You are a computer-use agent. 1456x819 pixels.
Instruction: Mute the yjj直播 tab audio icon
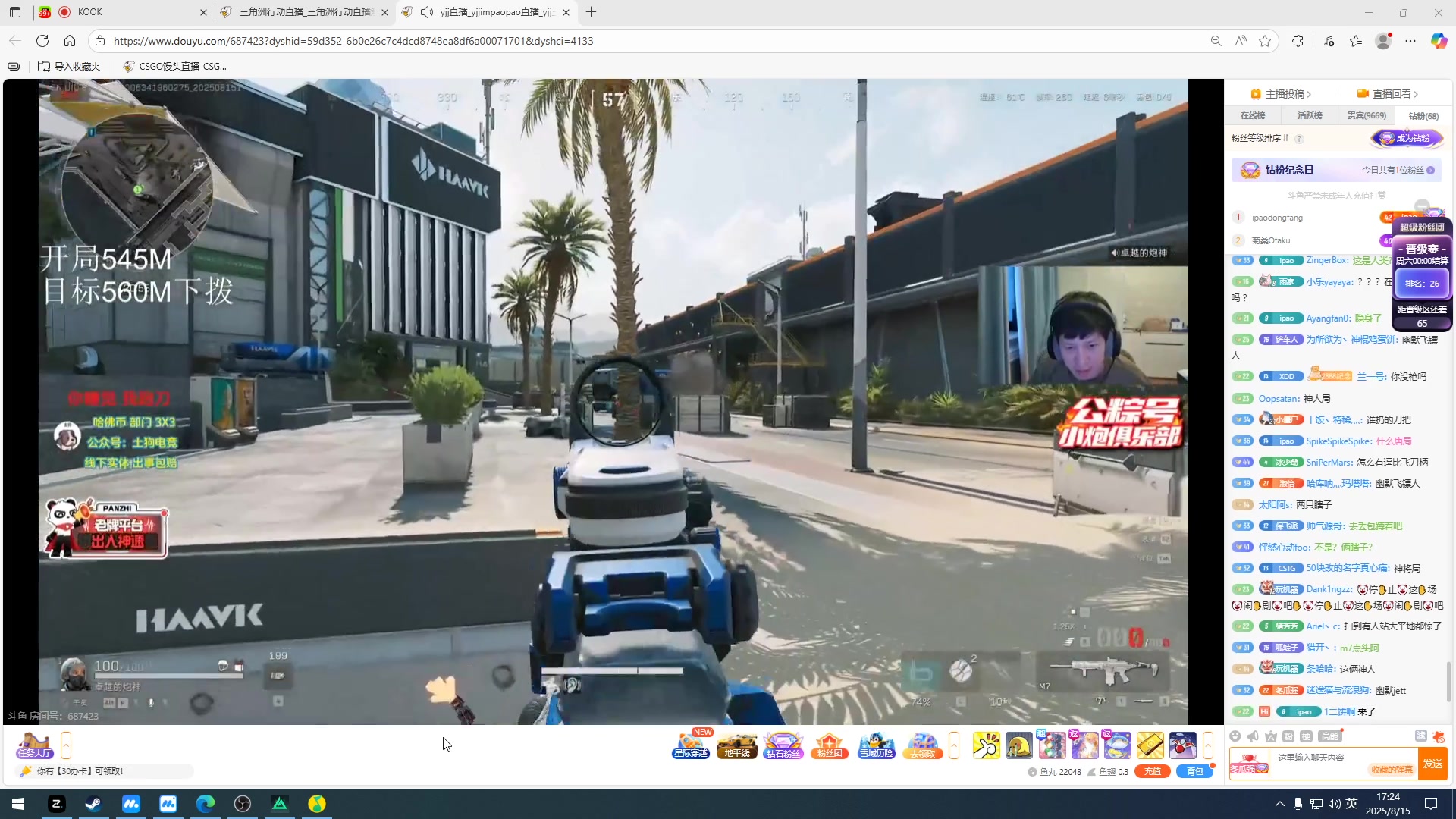427,12
